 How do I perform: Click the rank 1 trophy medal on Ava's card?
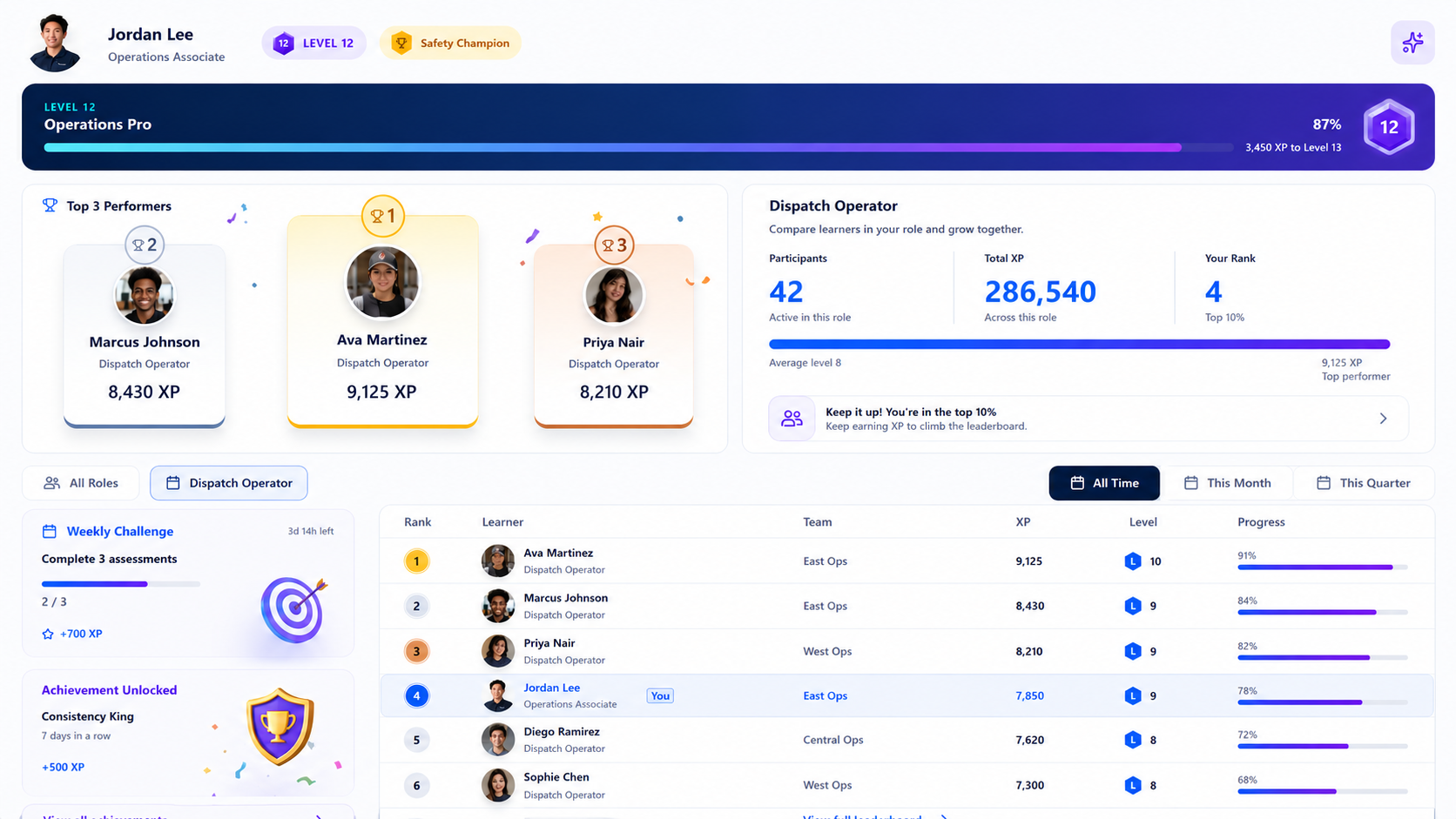pos(382,216)
